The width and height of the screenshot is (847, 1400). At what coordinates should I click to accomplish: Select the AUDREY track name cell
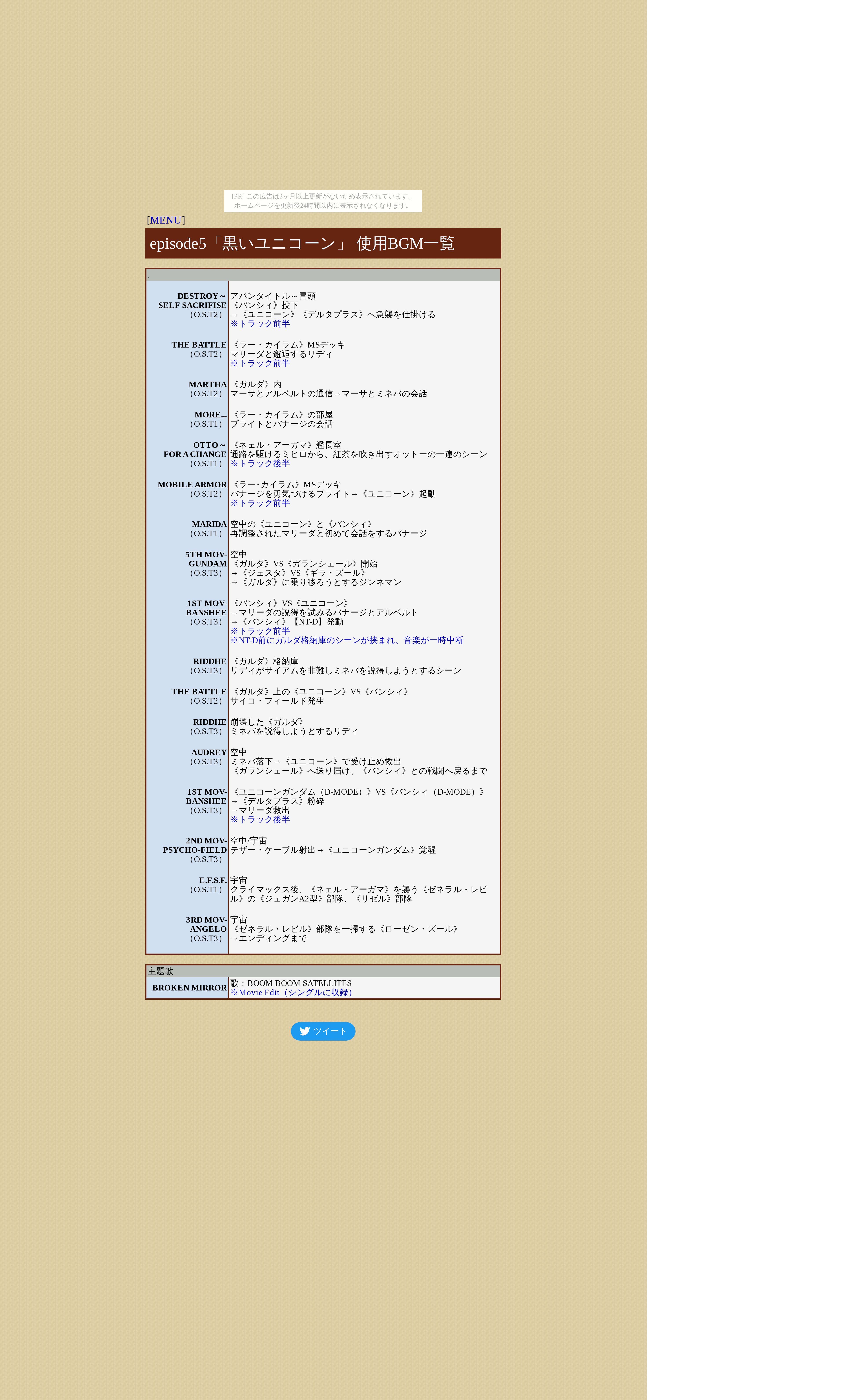click(x=209, y=752)
